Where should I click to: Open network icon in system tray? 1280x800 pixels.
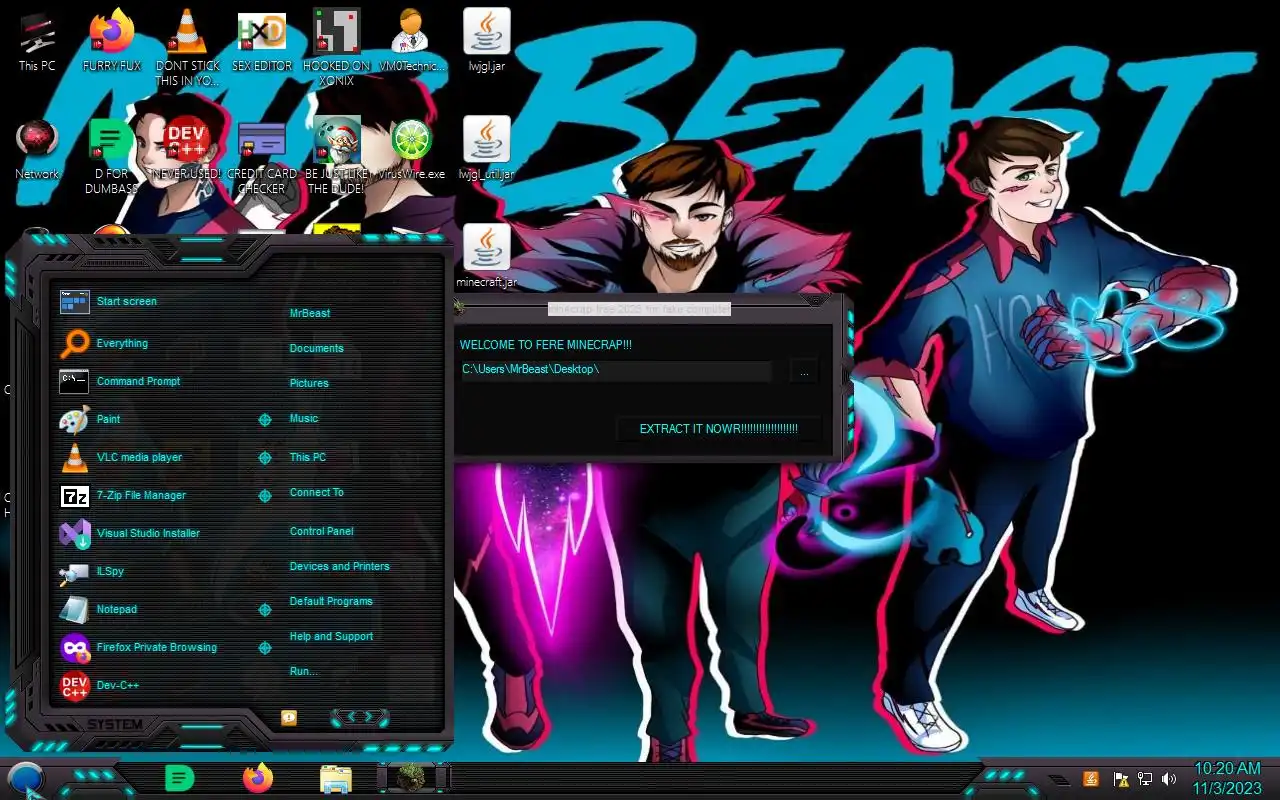[x=1145, y=779]
